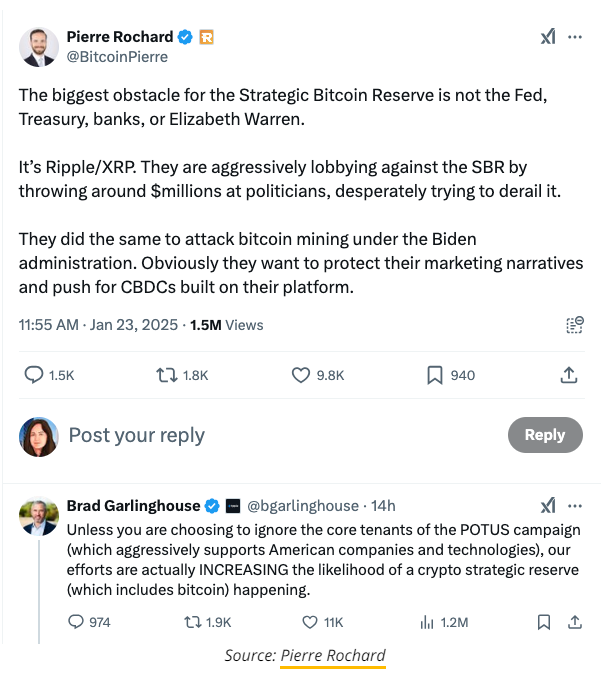Reply to Brad Garlinghouse's comment (974)
Image resolution: width=601 pixels, height=675 pixels.
[75, 622]
